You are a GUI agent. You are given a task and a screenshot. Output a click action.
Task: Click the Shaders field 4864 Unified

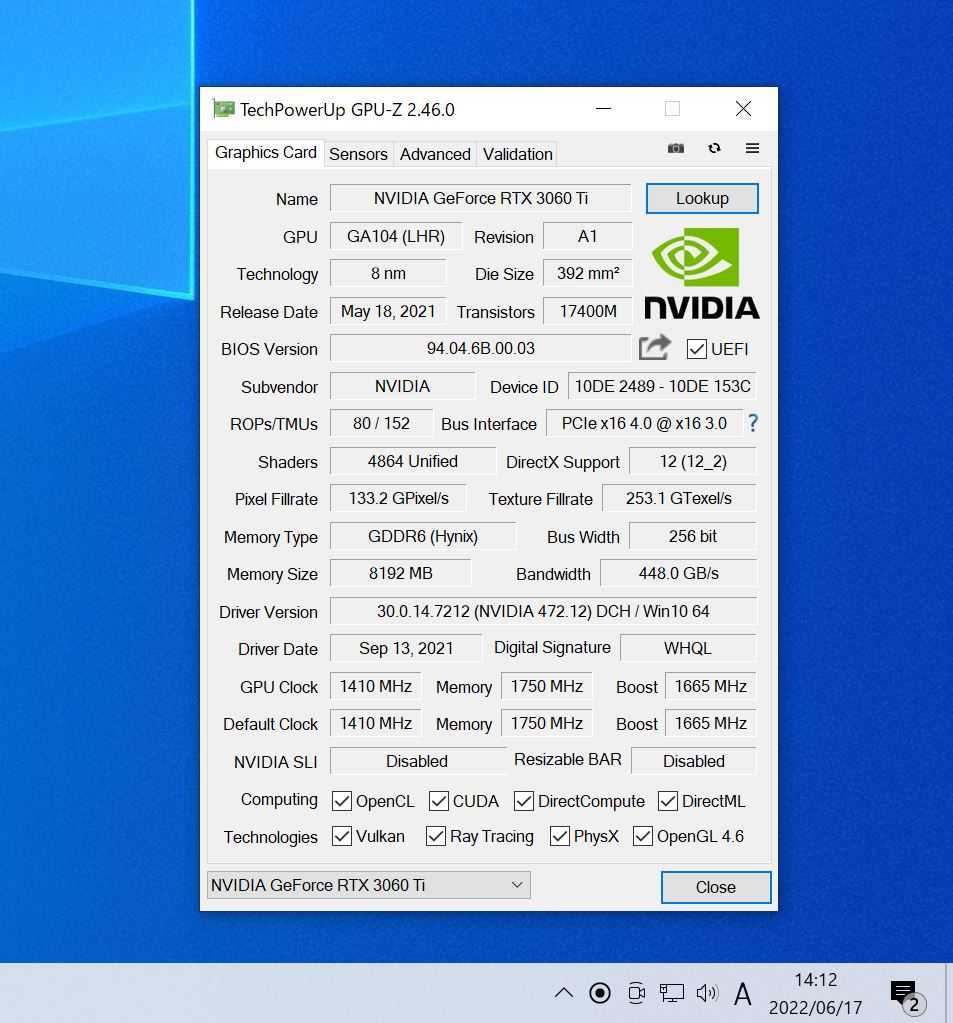click(413, 461)
